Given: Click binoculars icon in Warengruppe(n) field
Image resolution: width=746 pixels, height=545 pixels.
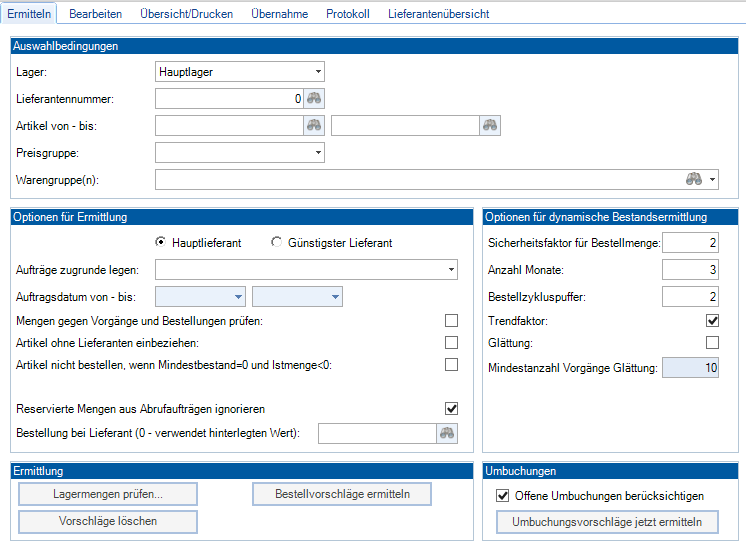Looking at the screenshot, I should (694, 179).
